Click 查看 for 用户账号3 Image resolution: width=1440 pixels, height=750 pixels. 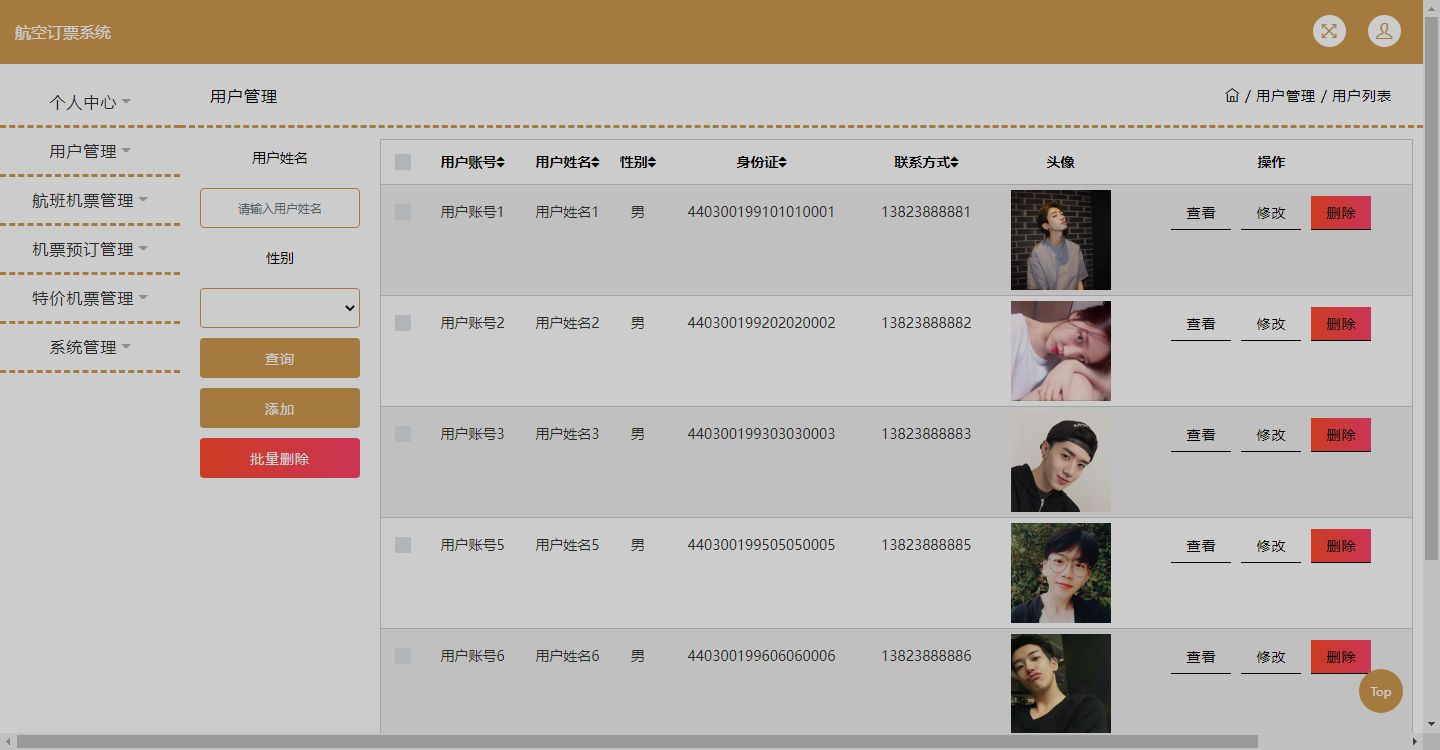tap(1201, 435)
